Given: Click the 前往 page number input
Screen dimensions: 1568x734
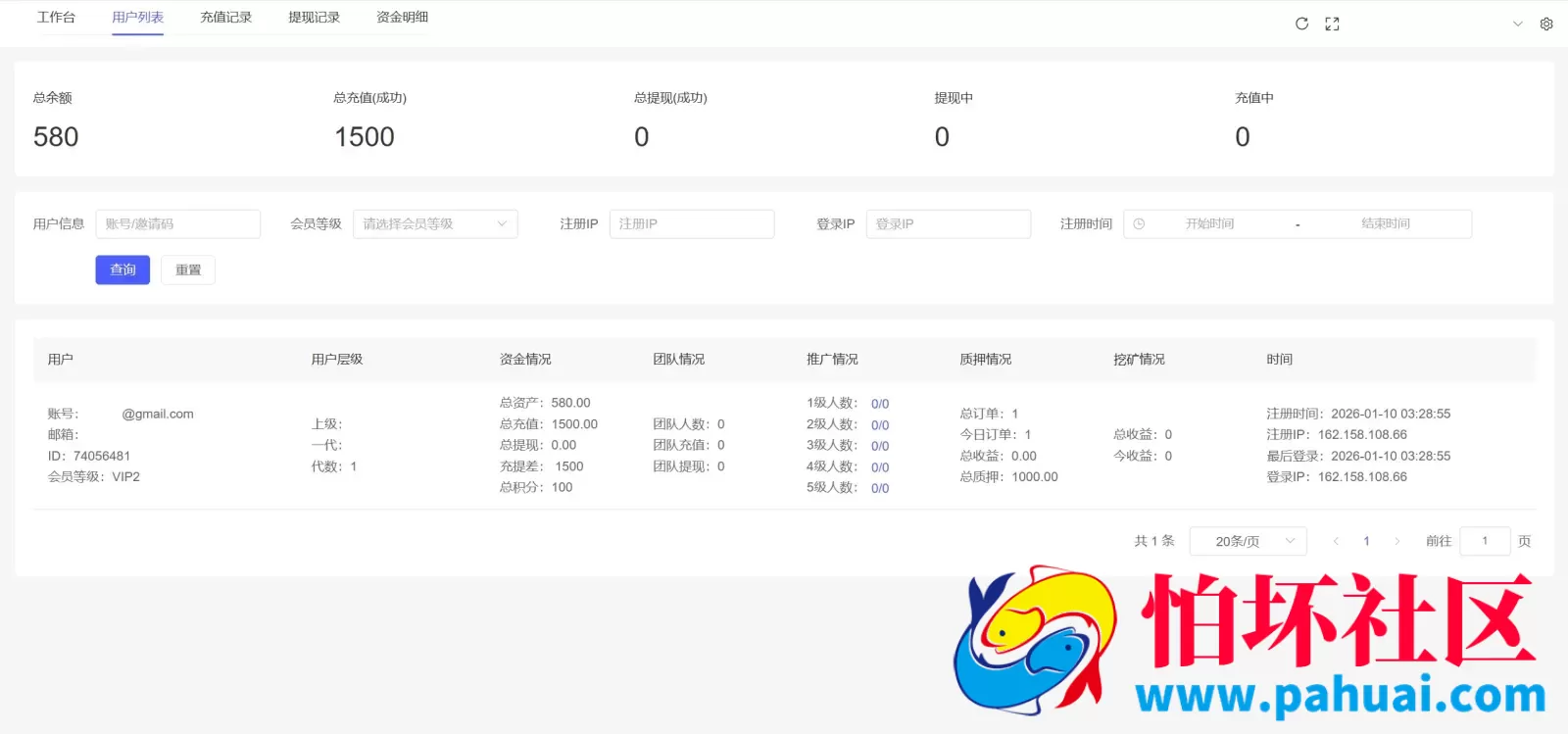Looking at the screenshot, I should pyautogui.click(x=1485, y=541).
